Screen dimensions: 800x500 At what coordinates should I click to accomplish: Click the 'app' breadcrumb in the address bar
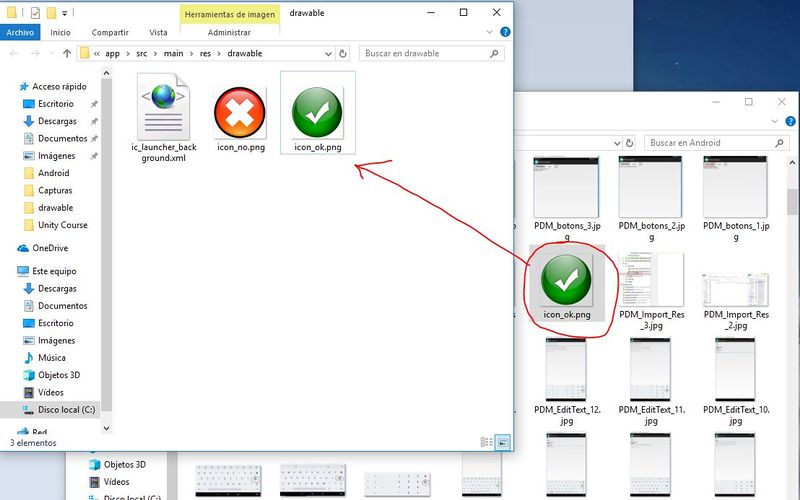tap(112, 54)
